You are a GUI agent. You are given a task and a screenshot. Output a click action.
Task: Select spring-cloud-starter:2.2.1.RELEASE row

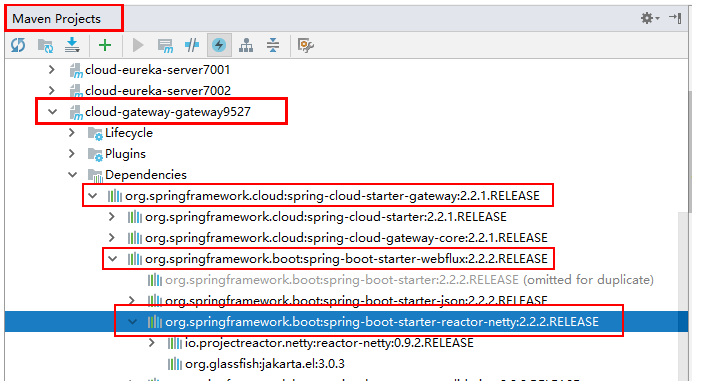click(326, 217)
